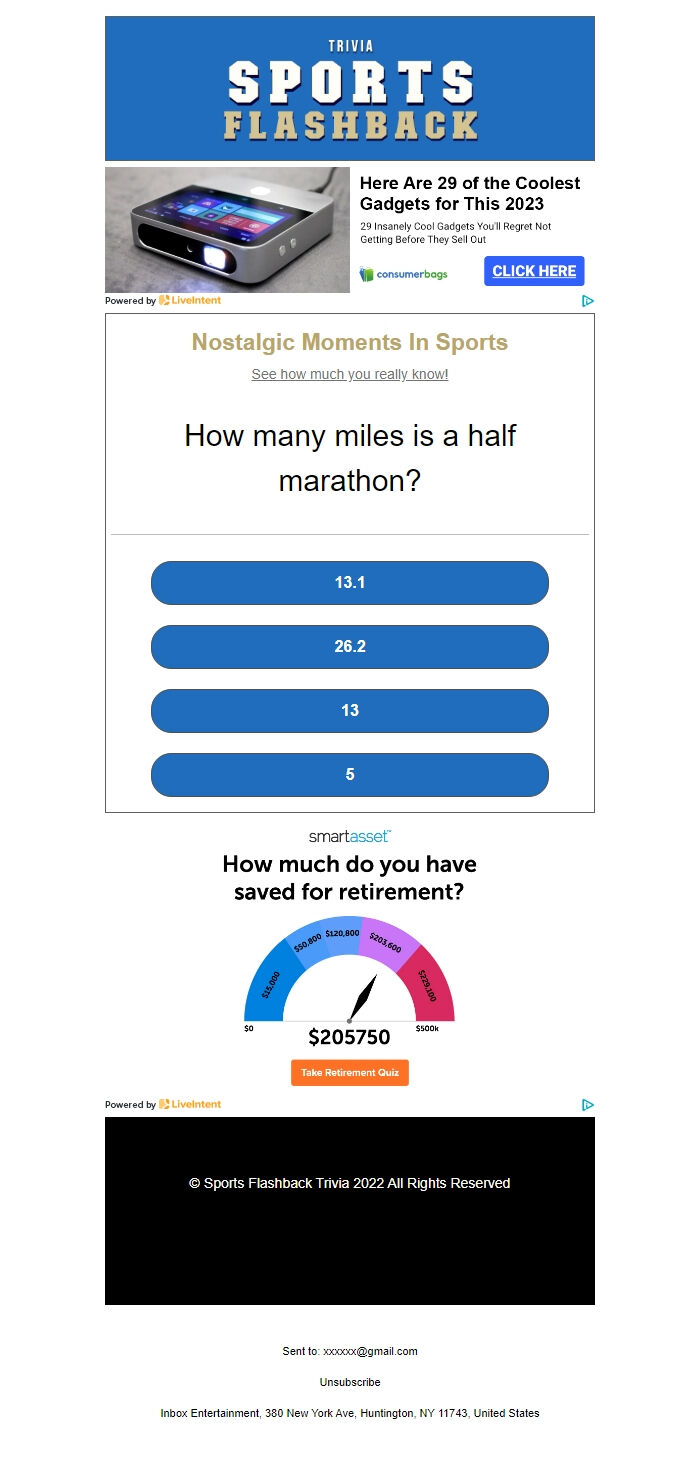
Task: Select the answer 5
Action: 350,775
